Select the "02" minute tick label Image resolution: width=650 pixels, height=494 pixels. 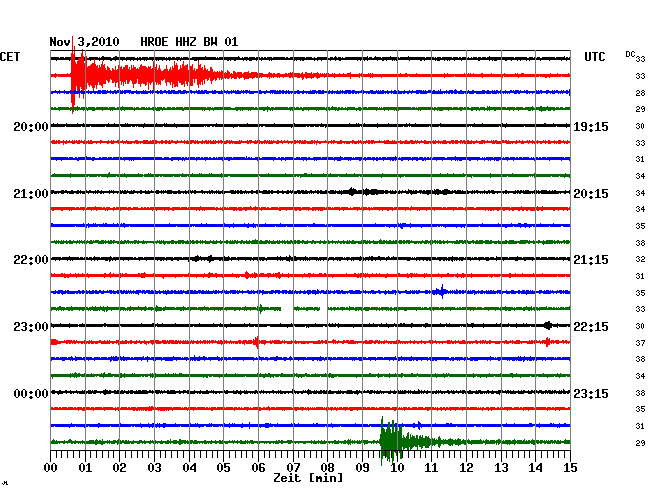click(x=119, y=468)
